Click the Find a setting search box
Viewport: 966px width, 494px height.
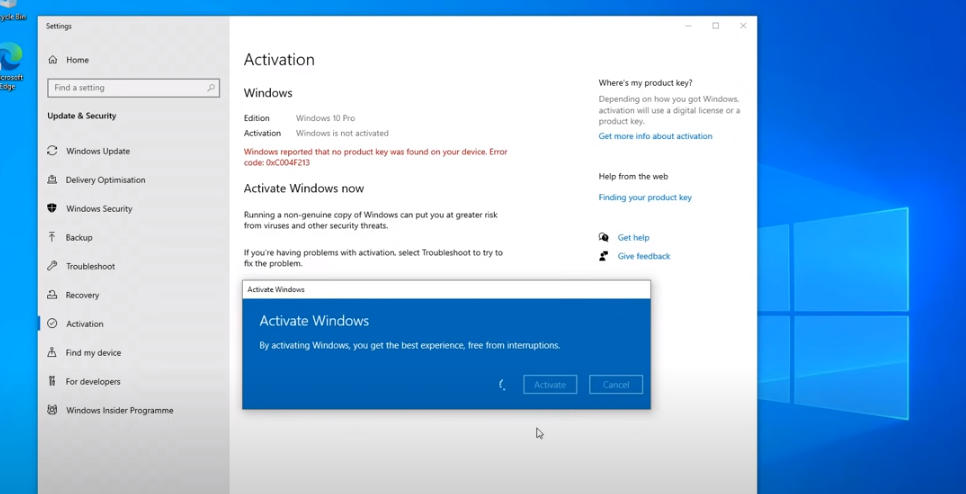tap(125, 88)
